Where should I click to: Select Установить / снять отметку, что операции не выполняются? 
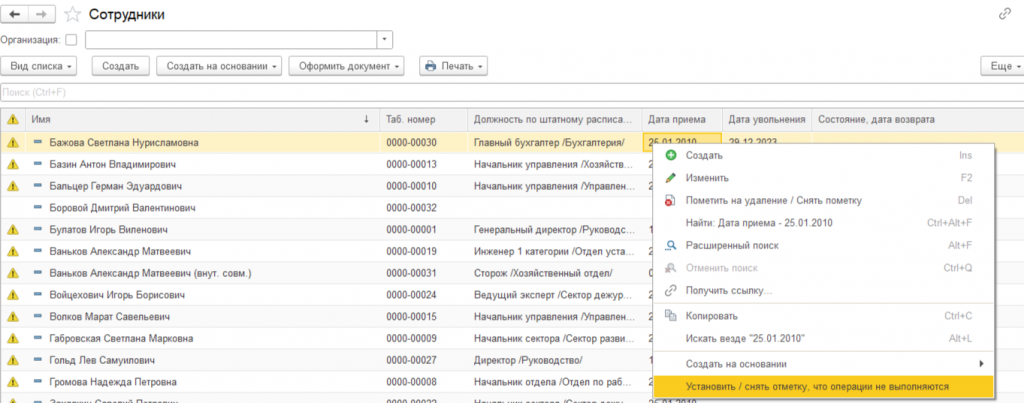pos(823,387)
